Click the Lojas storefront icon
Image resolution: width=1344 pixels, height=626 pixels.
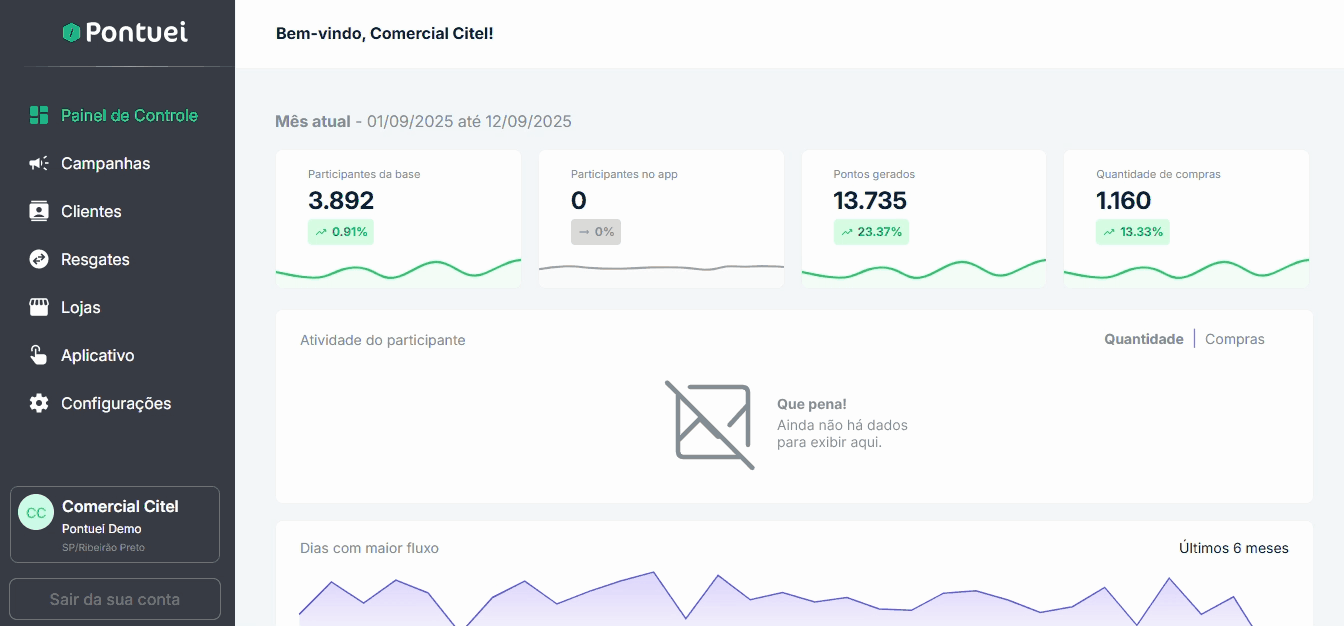click(39, 307)
